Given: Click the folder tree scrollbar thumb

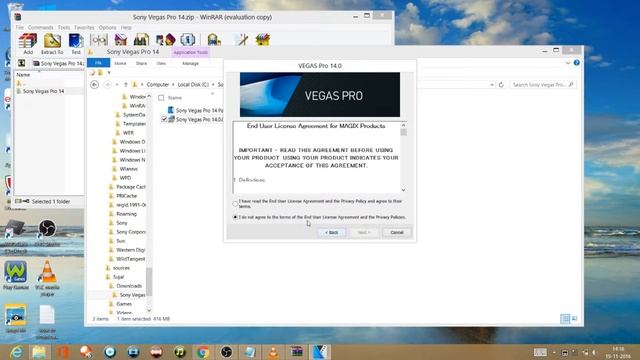Looking at the screenshot, I should tap(149, 281).
